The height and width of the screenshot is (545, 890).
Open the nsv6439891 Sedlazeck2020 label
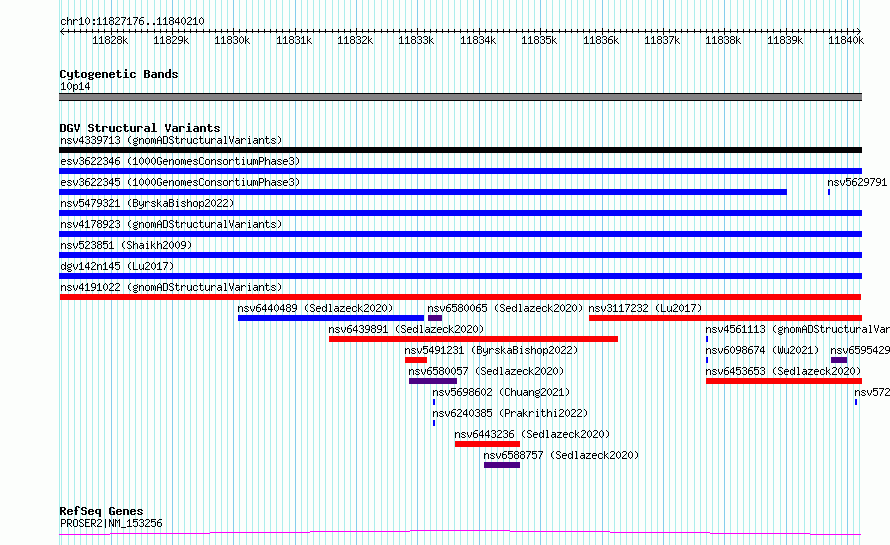406,329
